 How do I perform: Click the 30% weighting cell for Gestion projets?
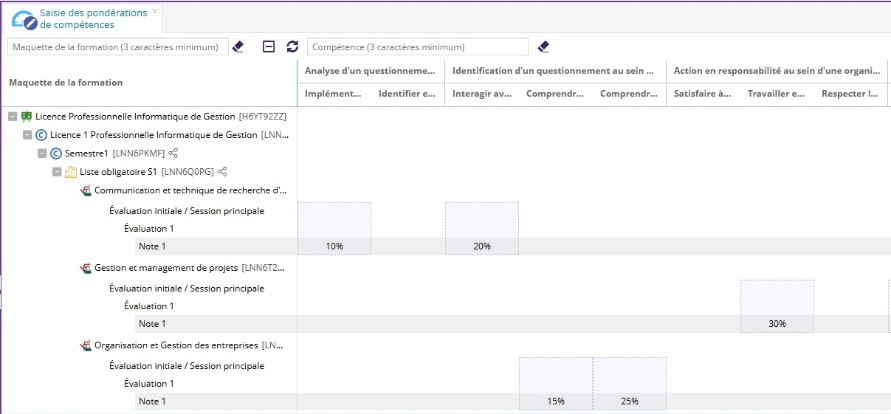(x=776, y=324)
